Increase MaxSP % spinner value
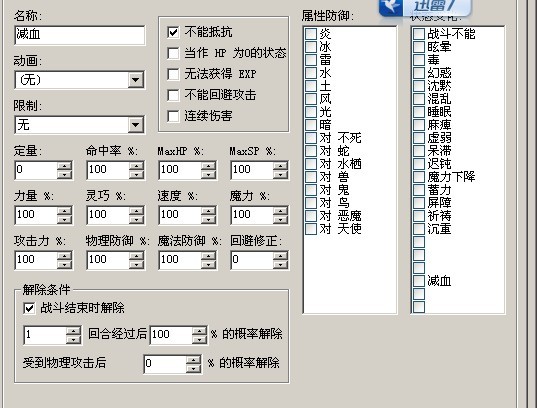This screenshot has height=408, width=537. pos(280,166)
